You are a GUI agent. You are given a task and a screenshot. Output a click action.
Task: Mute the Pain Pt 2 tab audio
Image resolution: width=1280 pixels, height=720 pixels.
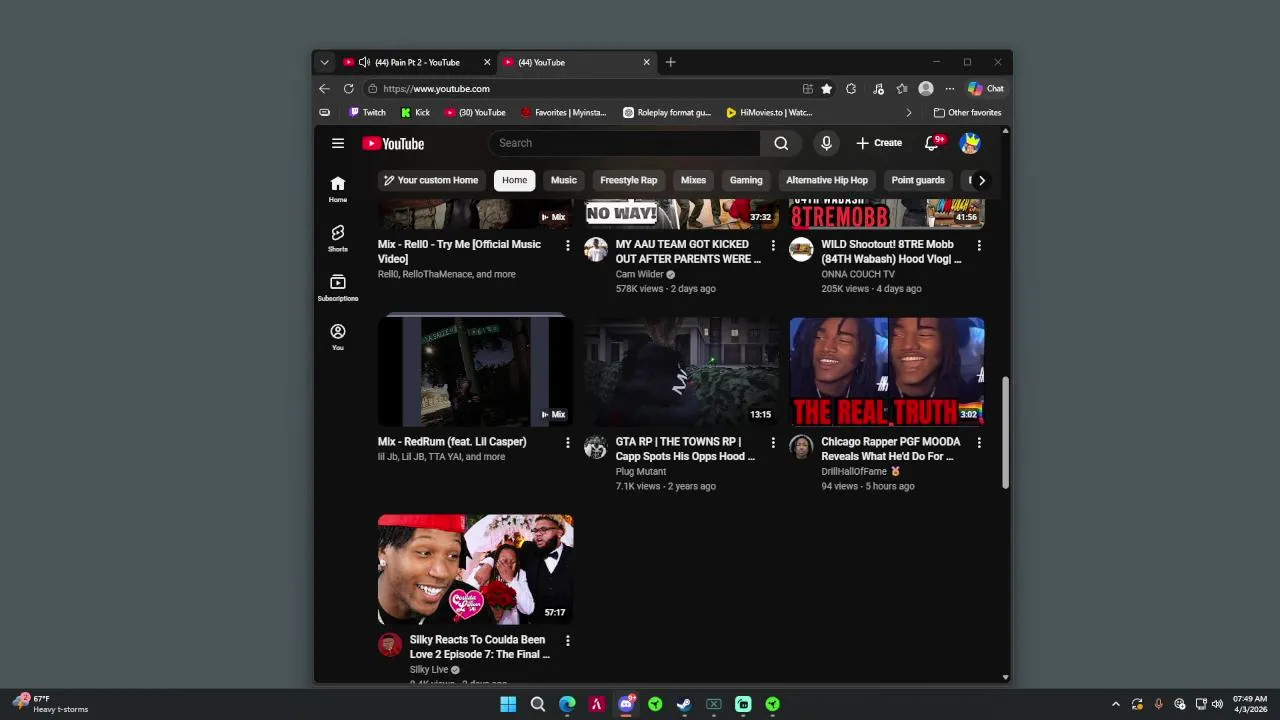click(364, 62)
